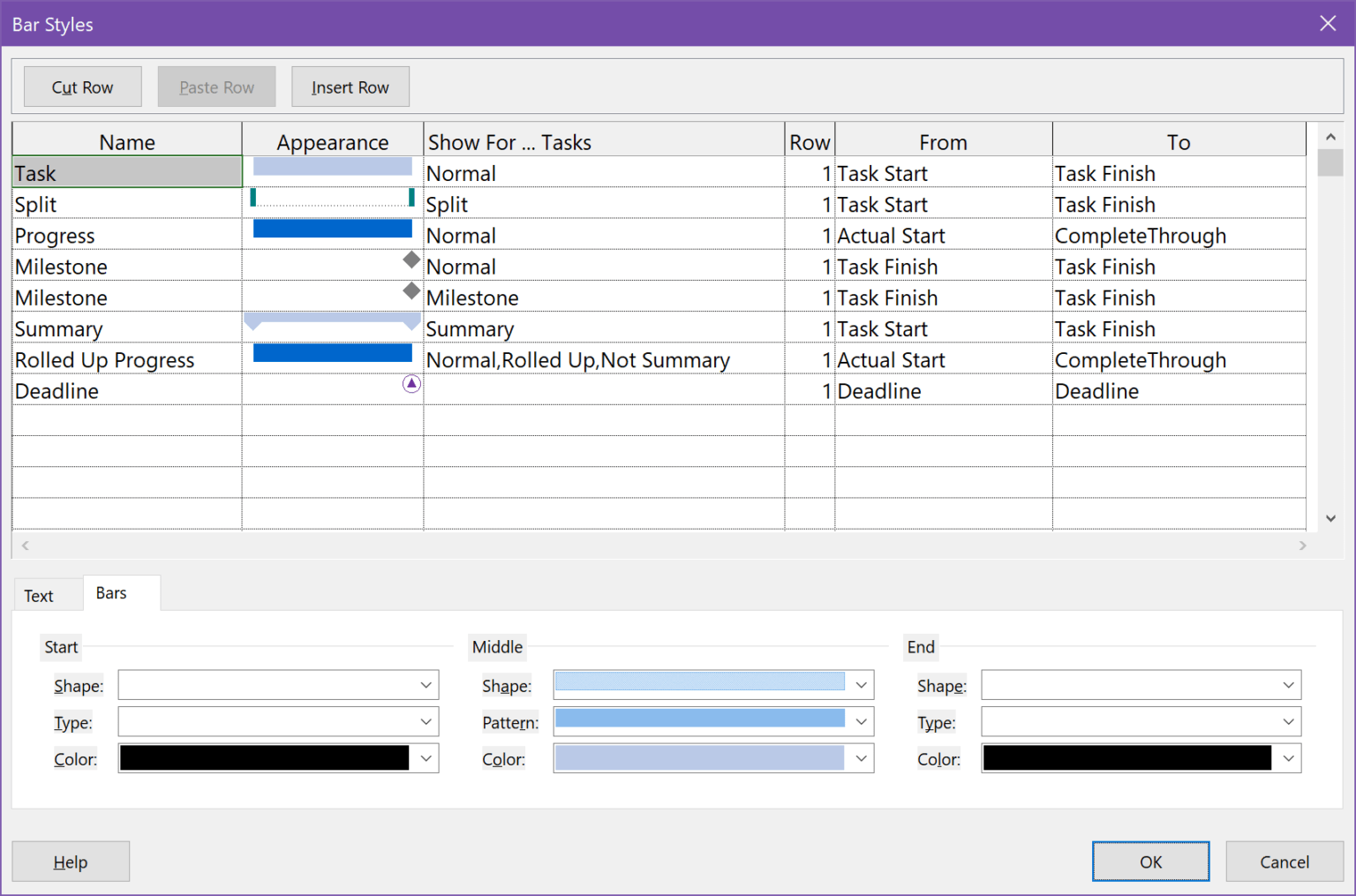Screen dimensions: 1356x896
Task: Select the Split style row
Action: (126, 204)
